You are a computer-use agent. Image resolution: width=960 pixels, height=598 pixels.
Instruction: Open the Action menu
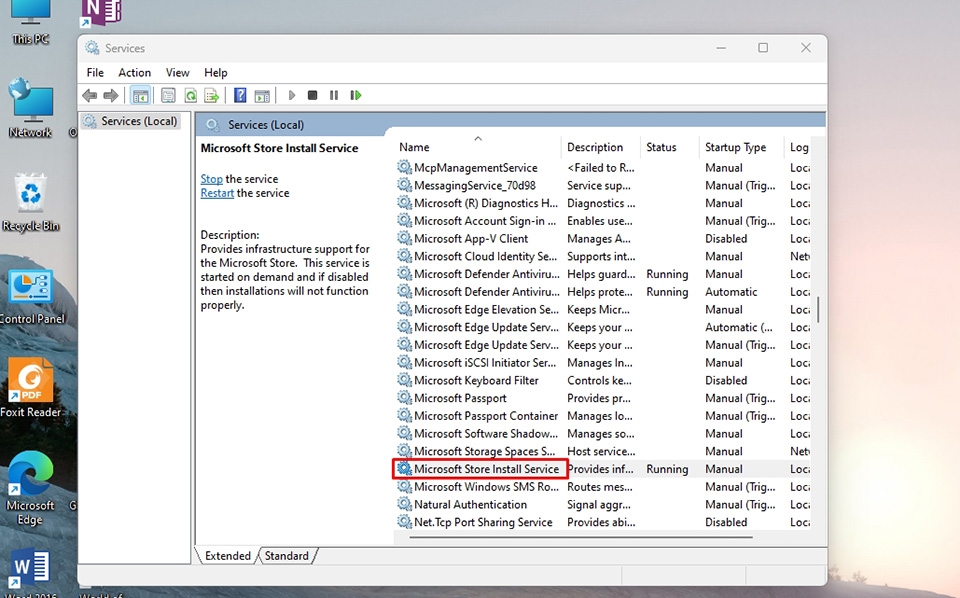coord(135,73)
